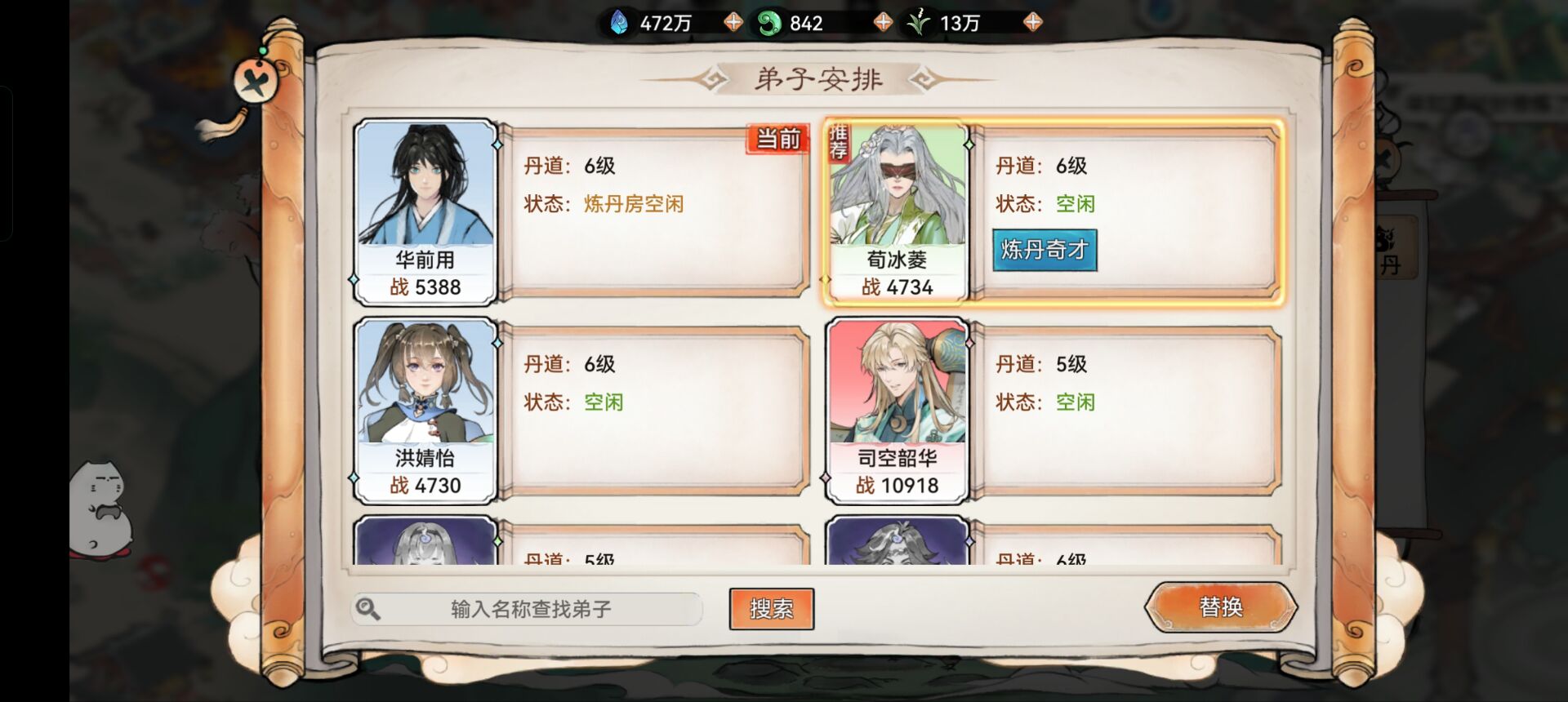Select disciple 洪婧怡 portrait

425,411
